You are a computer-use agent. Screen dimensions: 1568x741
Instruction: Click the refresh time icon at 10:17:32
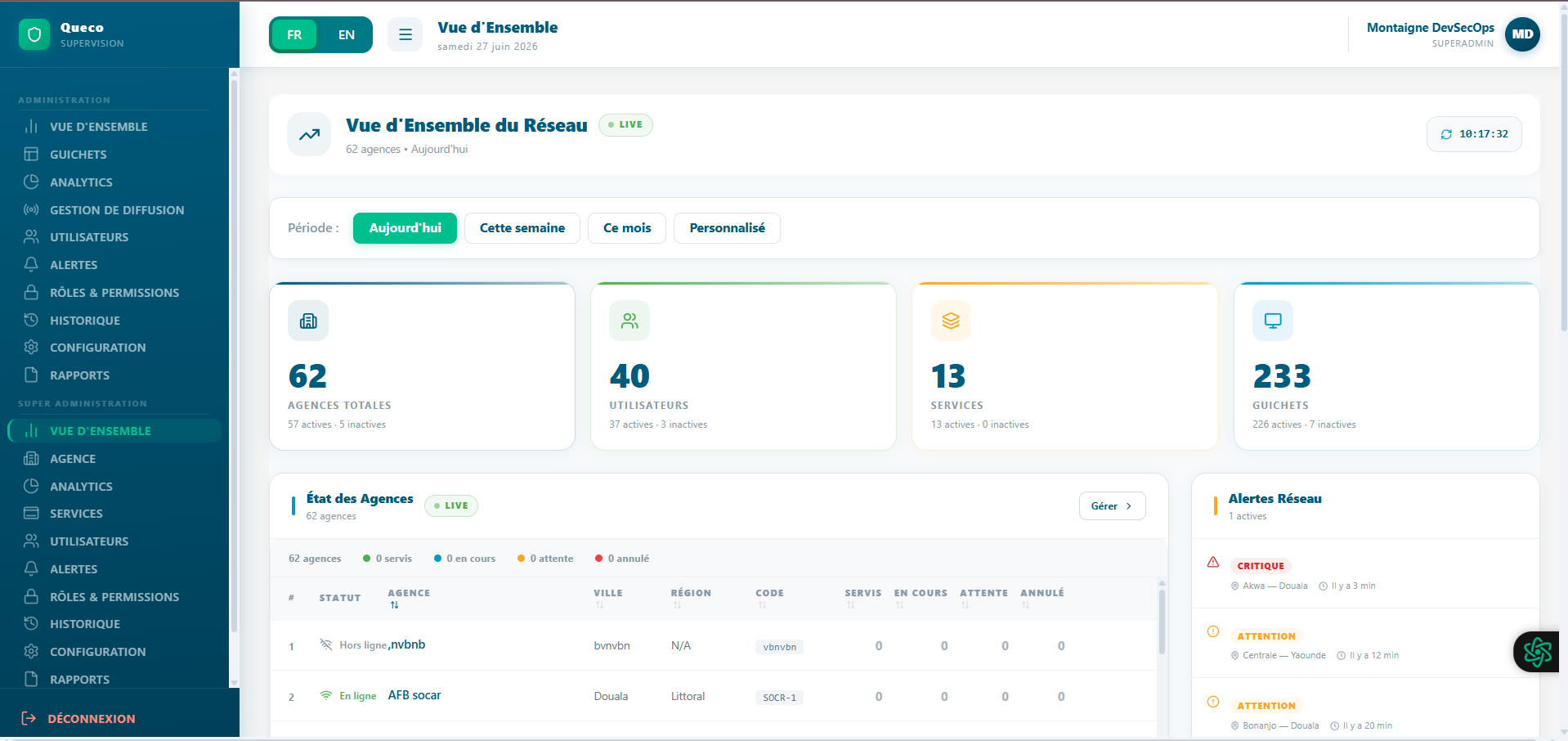[x=1446, y=134]
